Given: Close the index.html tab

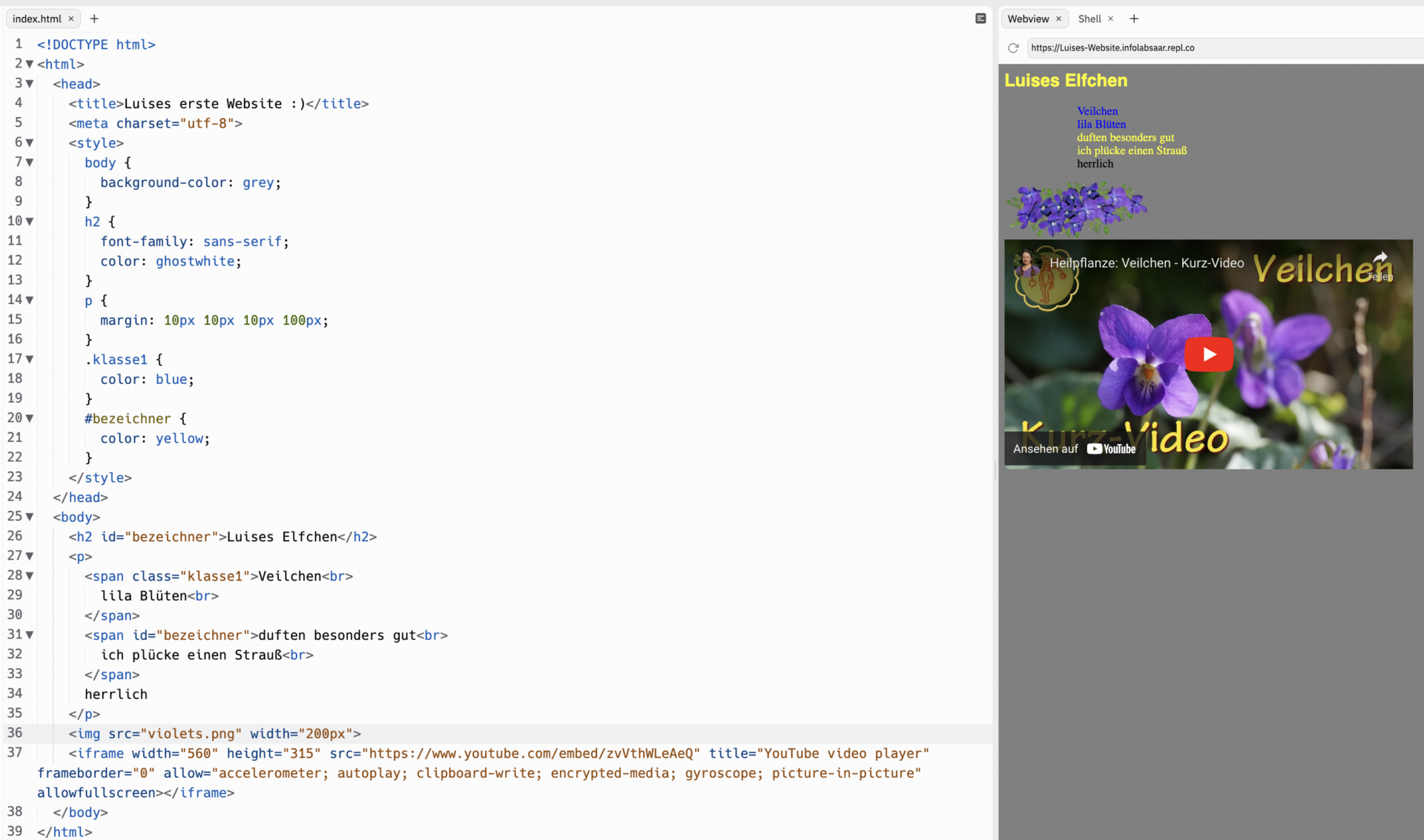Looking at the screenshot, I should pyautogui.click(x=71, y=19).
